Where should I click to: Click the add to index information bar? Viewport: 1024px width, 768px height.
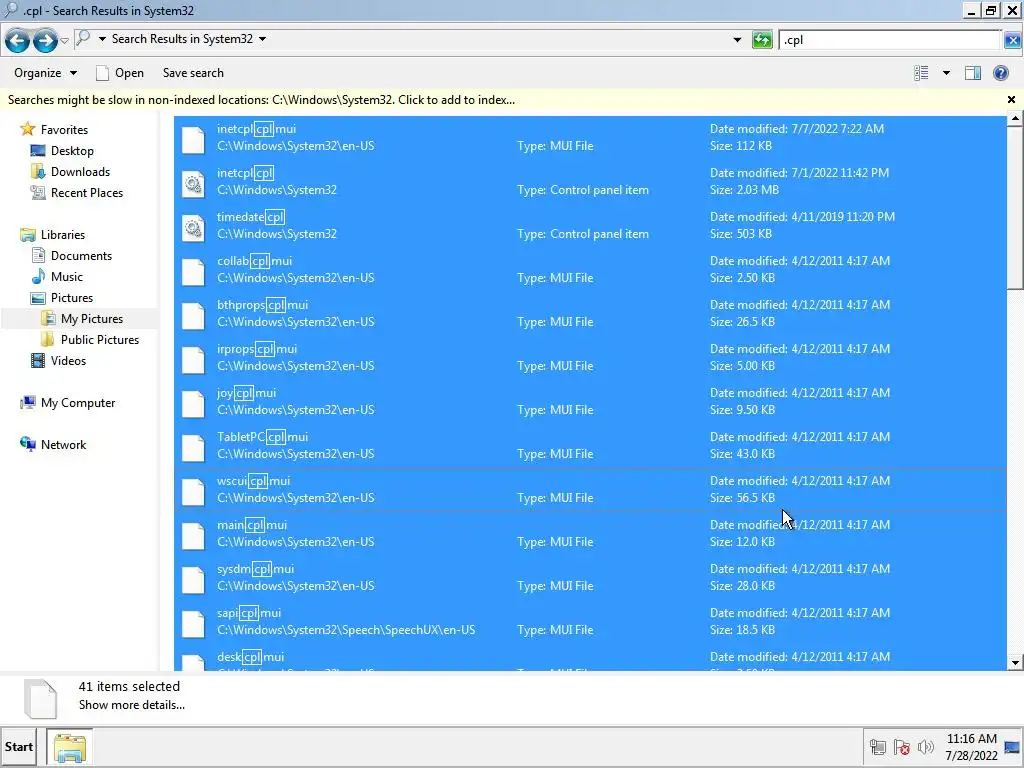coord(261,100)
